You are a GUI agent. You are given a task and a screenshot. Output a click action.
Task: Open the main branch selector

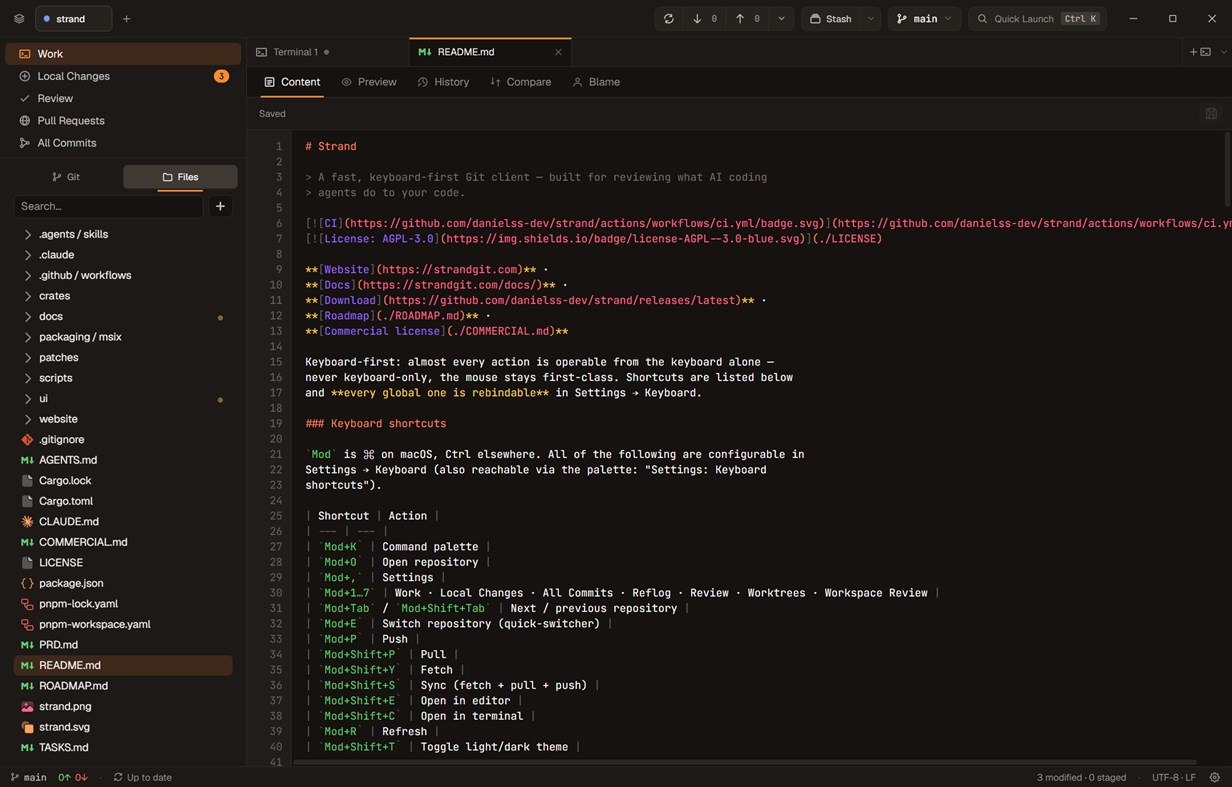tap(924, 19)
